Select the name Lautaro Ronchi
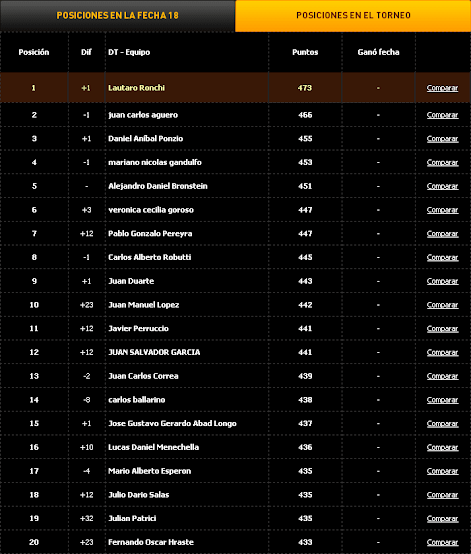This screenshot has height=554, width=471. tap(136, 88)
